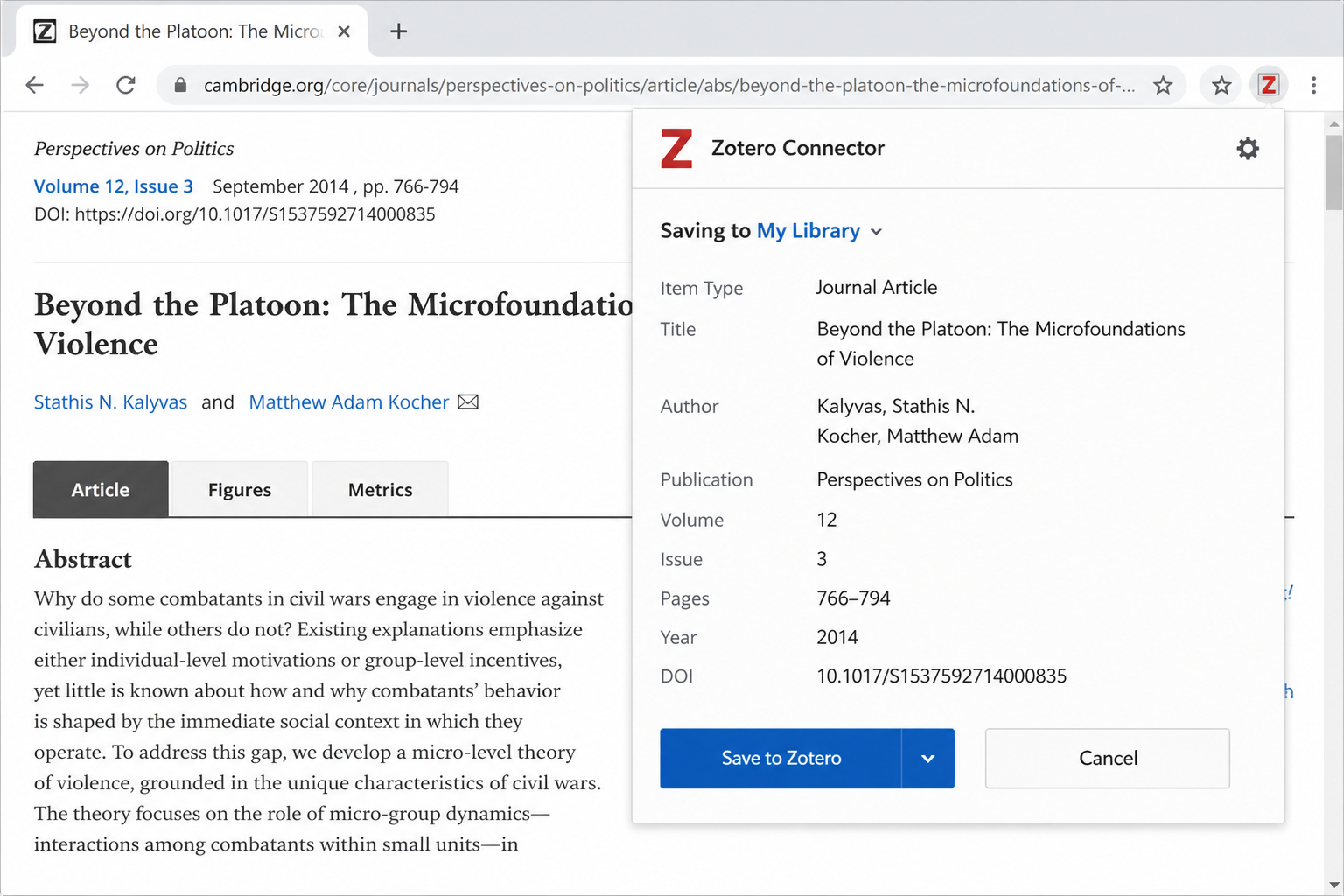Click author Kalyvas, Stathis N. in popup
Viewport: 1344px width, 896px height.
coord(896,406)
